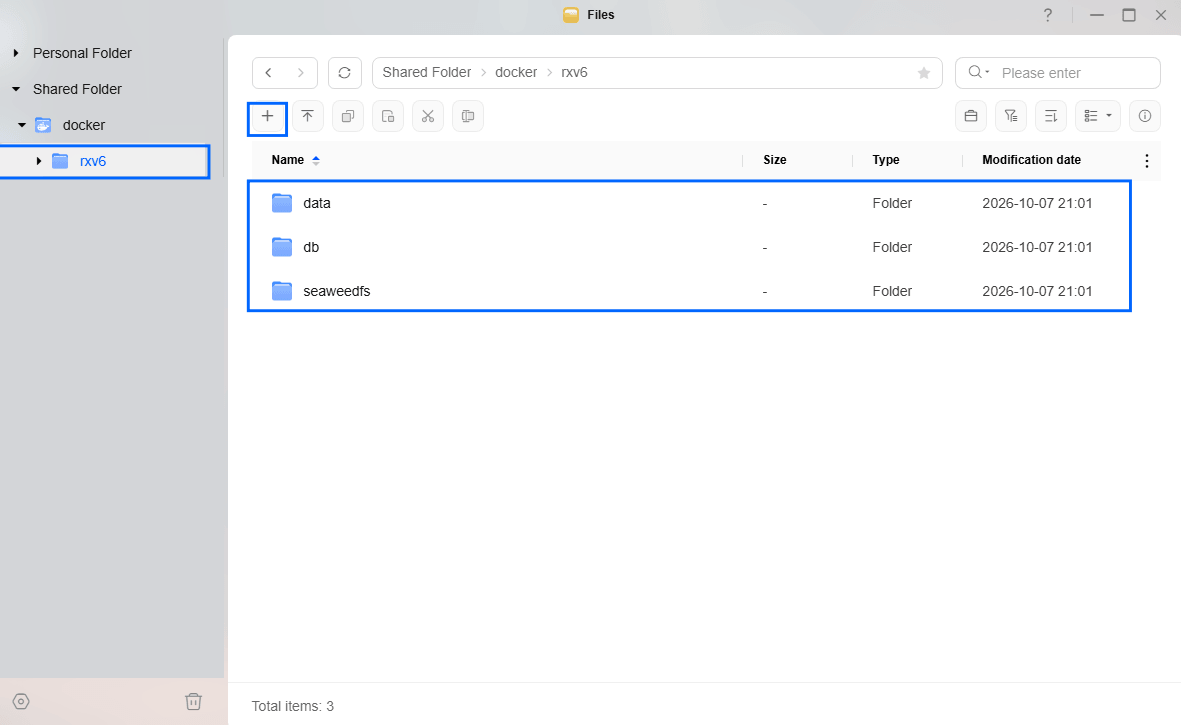
Task: Click rxv6 in breadcrumb path
Action: tap(574, 72)
